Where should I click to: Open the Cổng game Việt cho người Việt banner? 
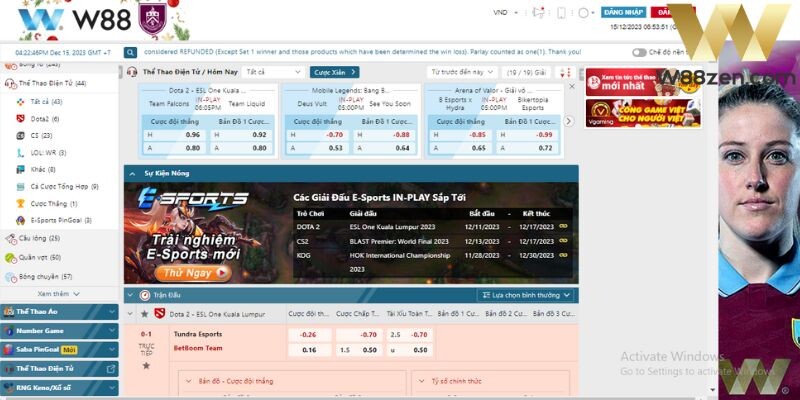click(643, 113)
